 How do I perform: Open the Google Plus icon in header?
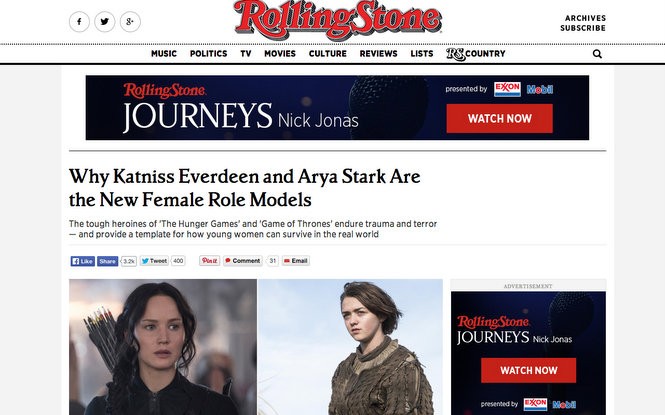pos(130,22)
